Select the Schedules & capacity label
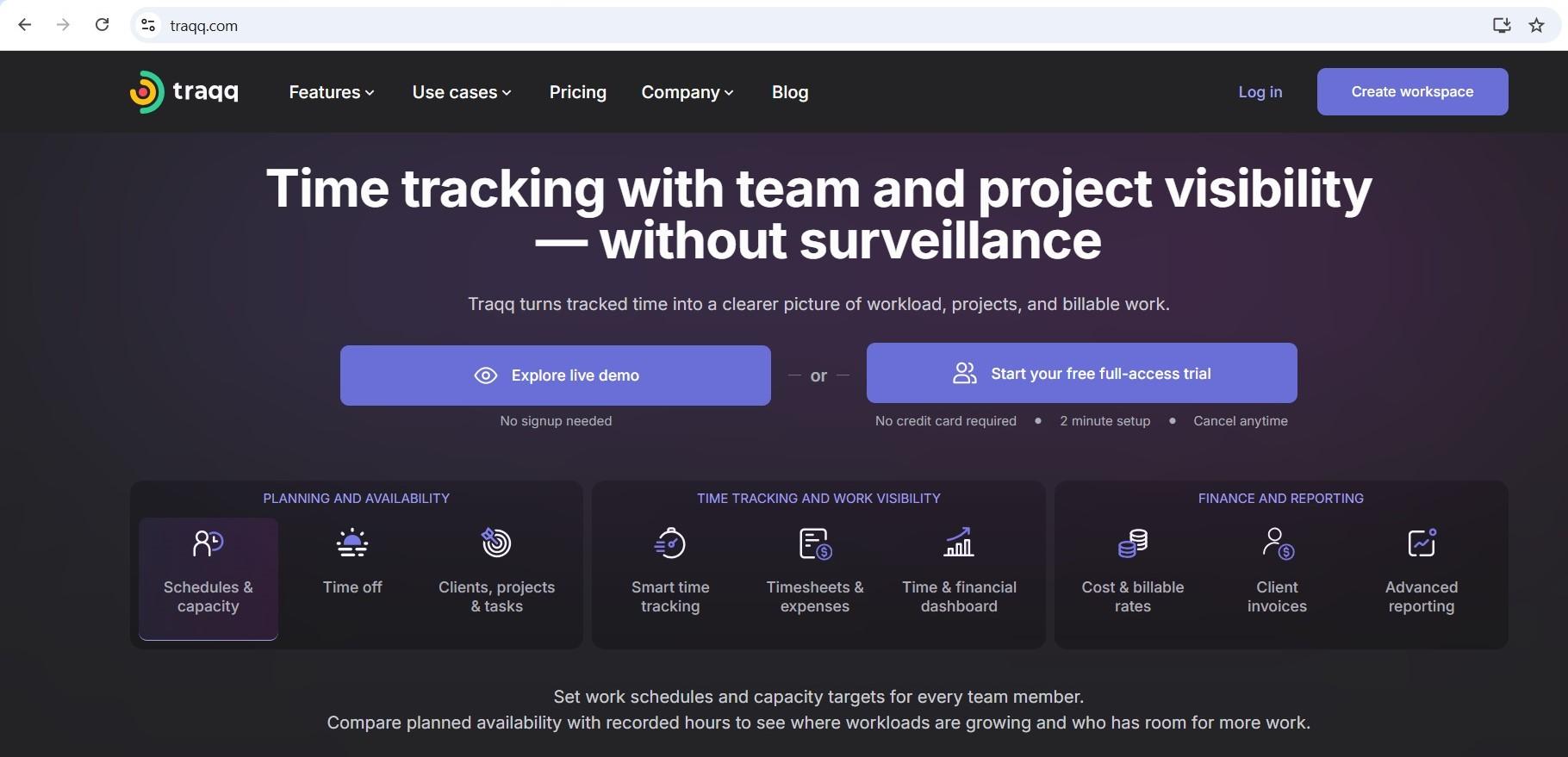Viewport: 1568px width, 757px height. tap(208, 597)
